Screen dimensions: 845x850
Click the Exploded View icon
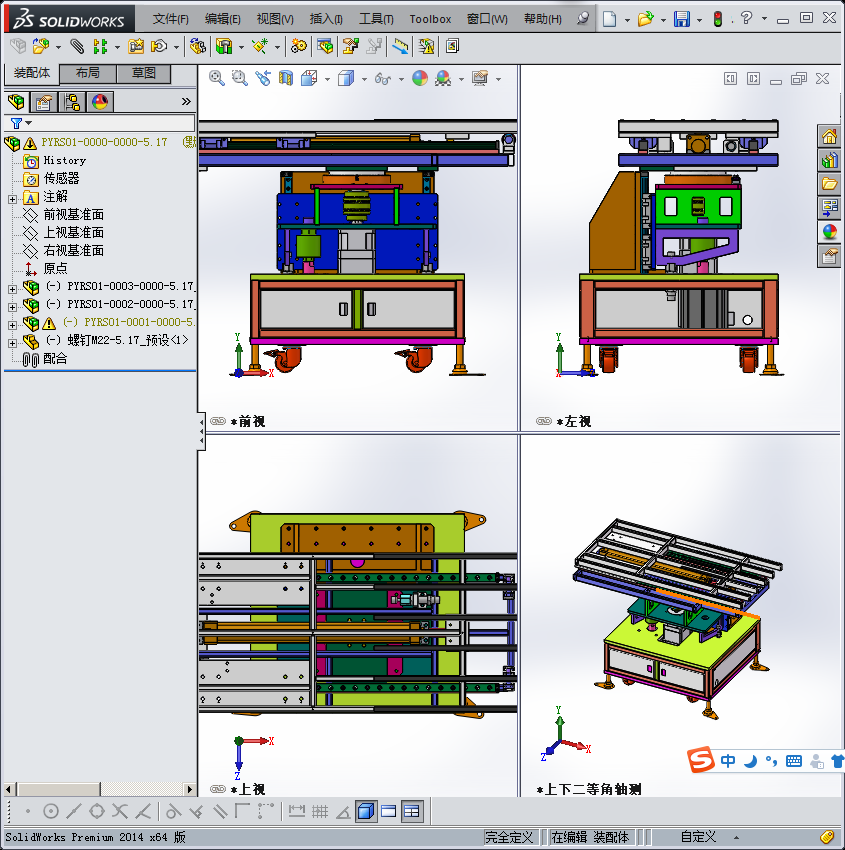coord(351,47)
